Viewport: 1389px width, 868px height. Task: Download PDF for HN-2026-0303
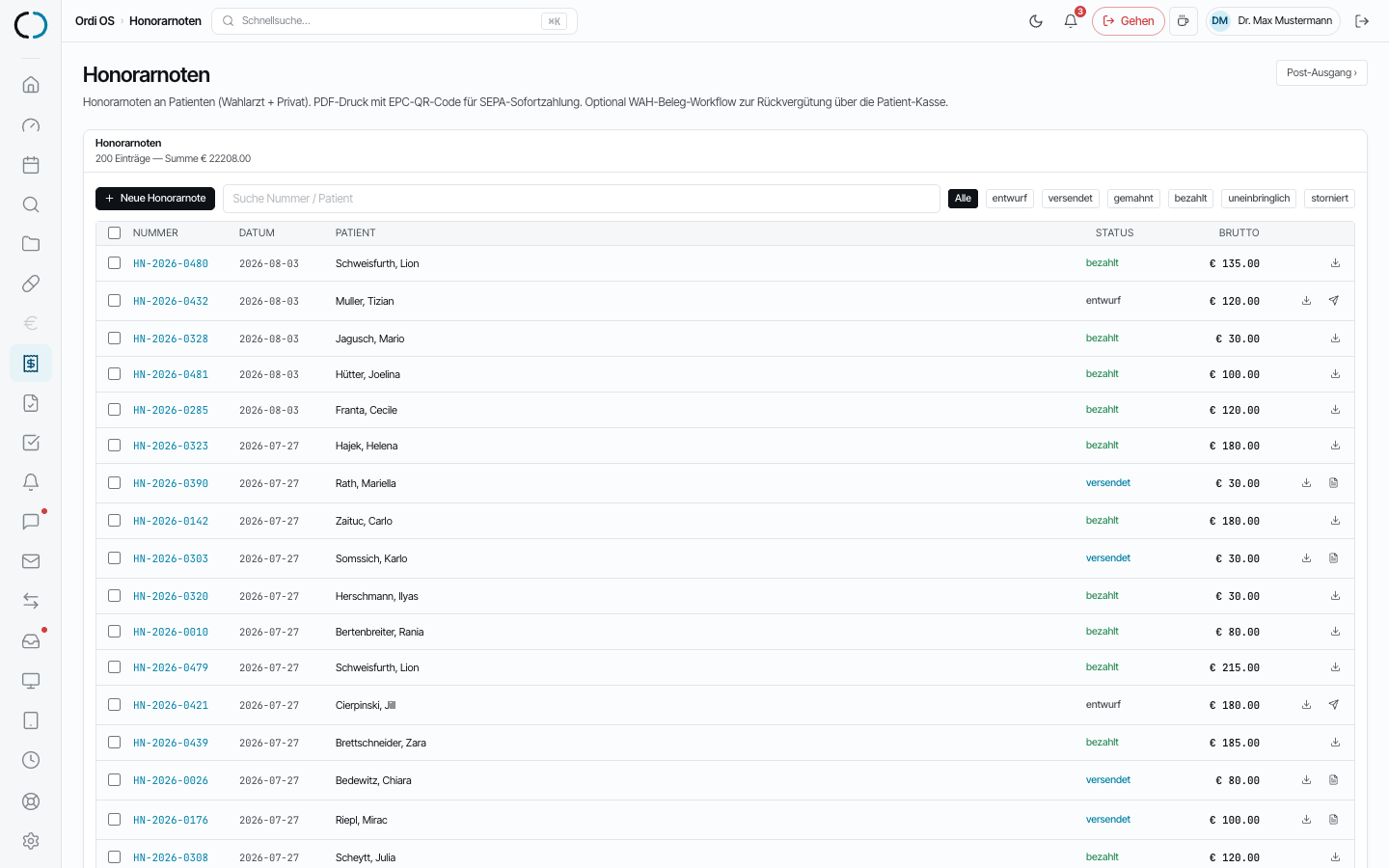[x=1306, y=558]
